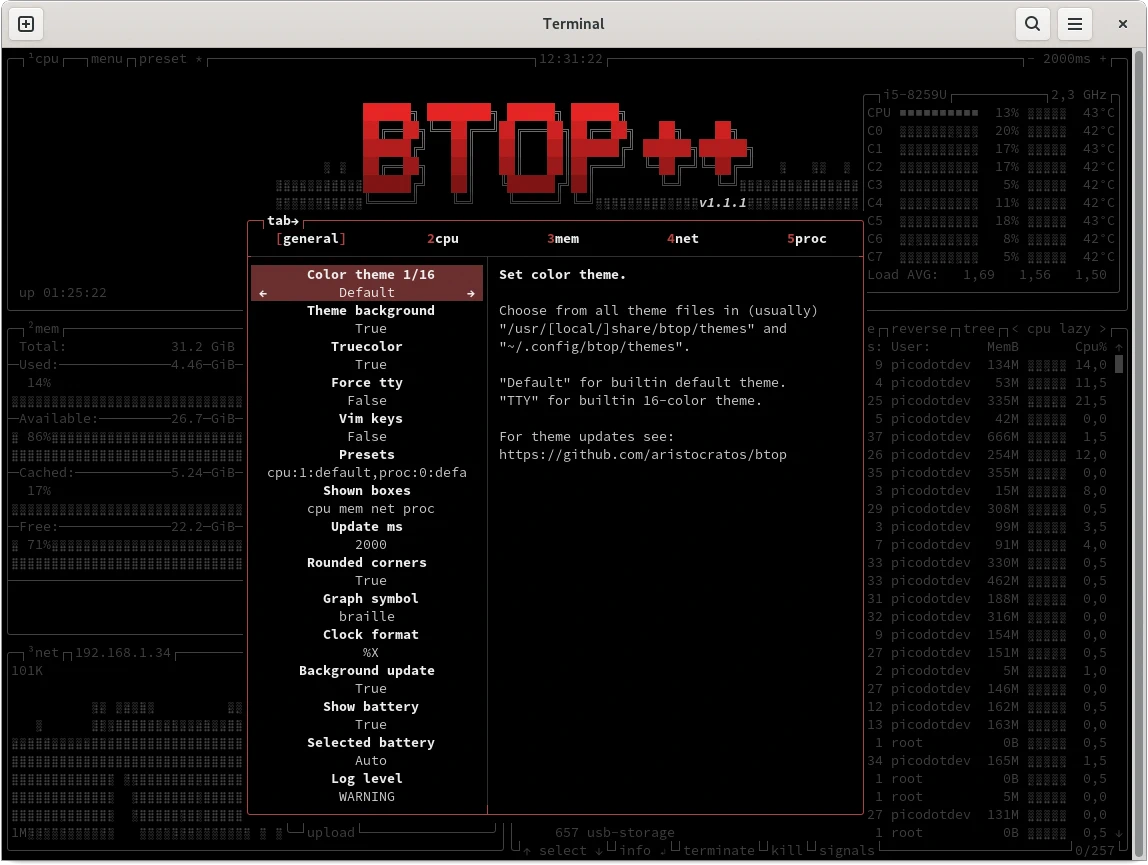Image resolution: width=1148 pixels, height=865 pixels.
Task: Switch to the cpu options tab
Action: click(443, 239)
